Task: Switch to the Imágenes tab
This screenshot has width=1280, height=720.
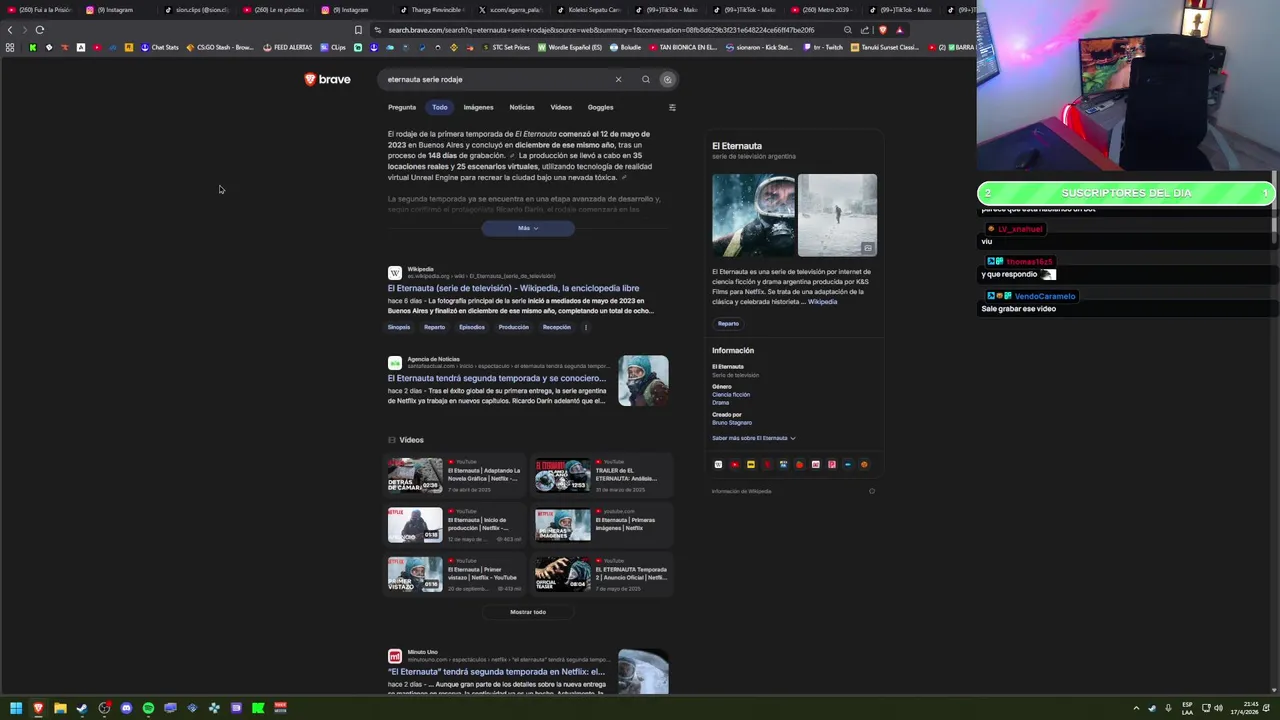Action: [478, 107]
